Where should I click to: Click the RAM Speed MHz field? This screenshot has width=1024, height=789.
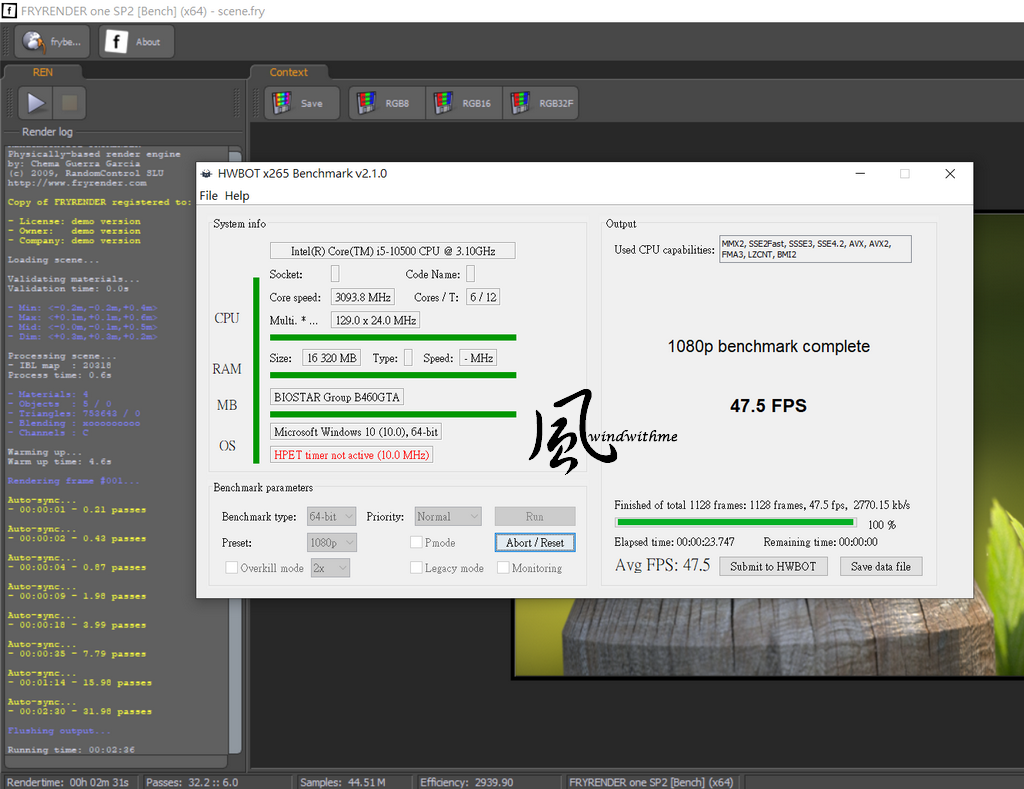(x=478, y=358)
